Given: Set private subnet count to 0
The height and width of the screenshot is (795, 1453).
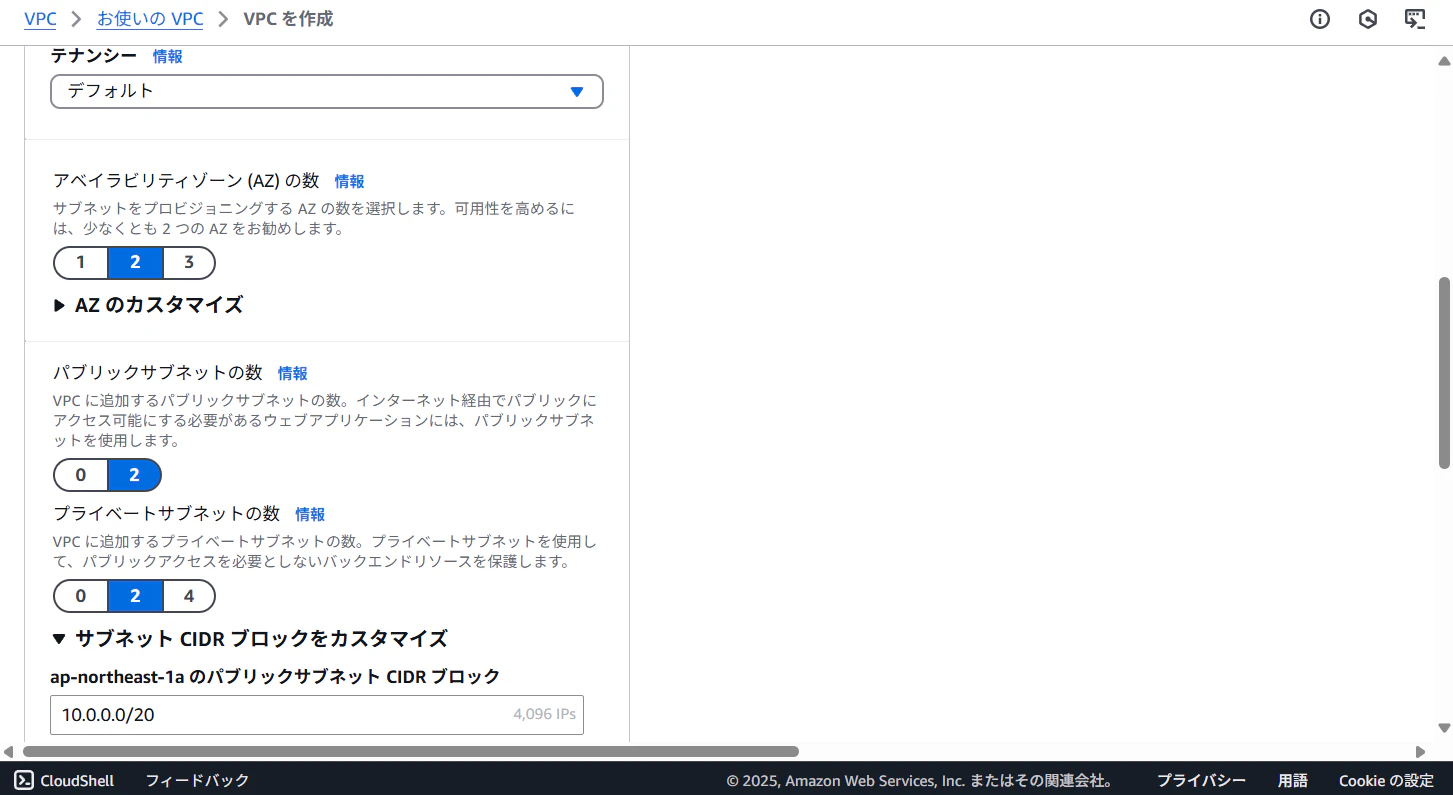Looking at the screenshot, I should [81, 596].
